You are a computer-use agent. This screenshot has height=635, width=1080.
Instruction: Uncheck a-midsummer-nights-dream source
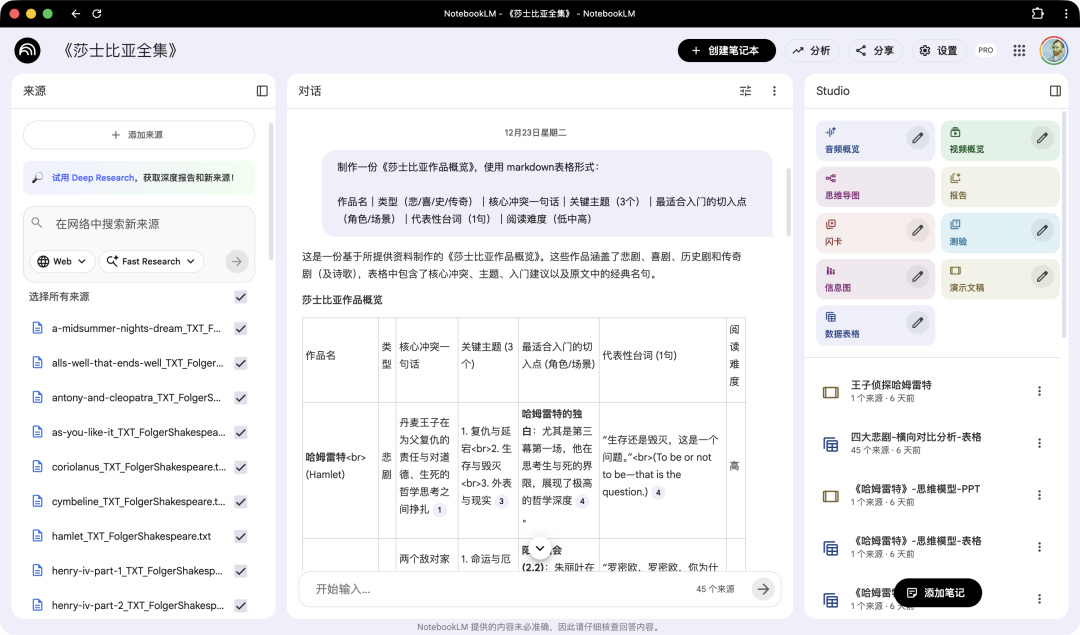tap(240, 329)
